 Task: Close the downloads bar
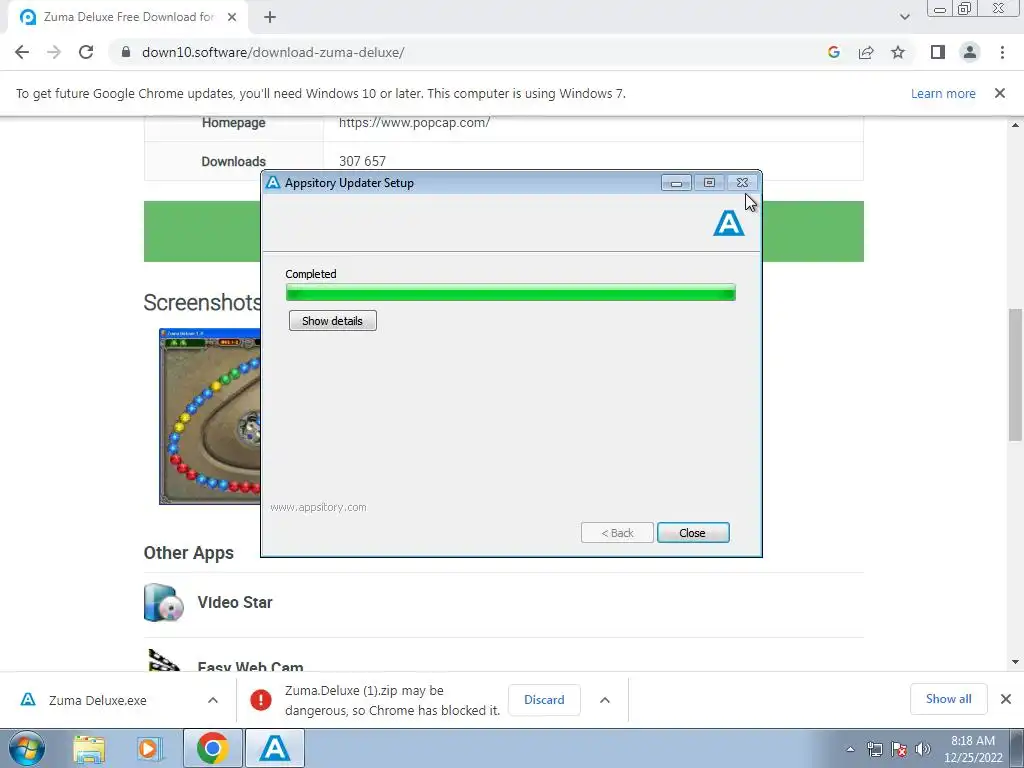pos(1006,699)
